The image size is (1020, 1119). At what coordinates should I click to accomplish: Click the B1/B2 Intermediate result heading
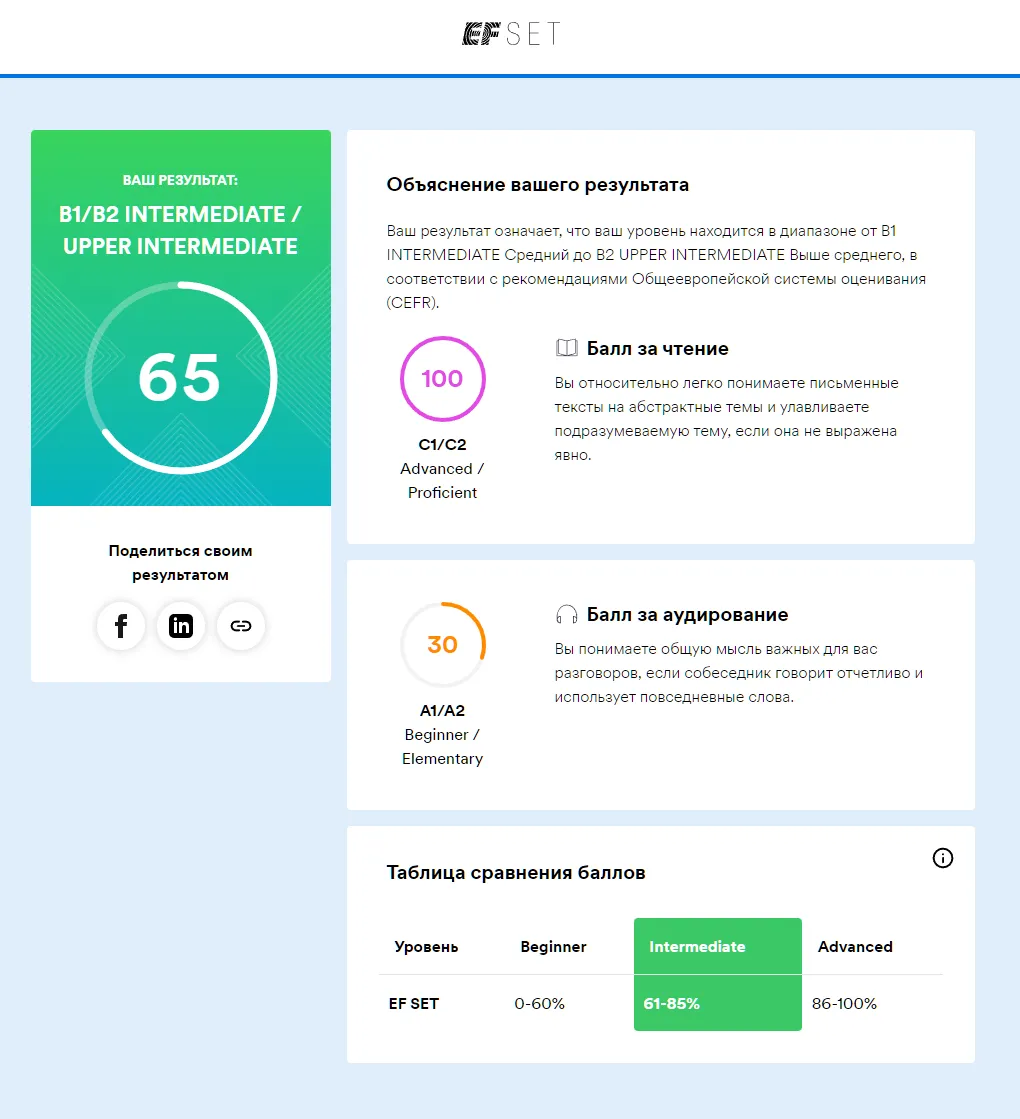pyautogui.click(x=180, y=230)
